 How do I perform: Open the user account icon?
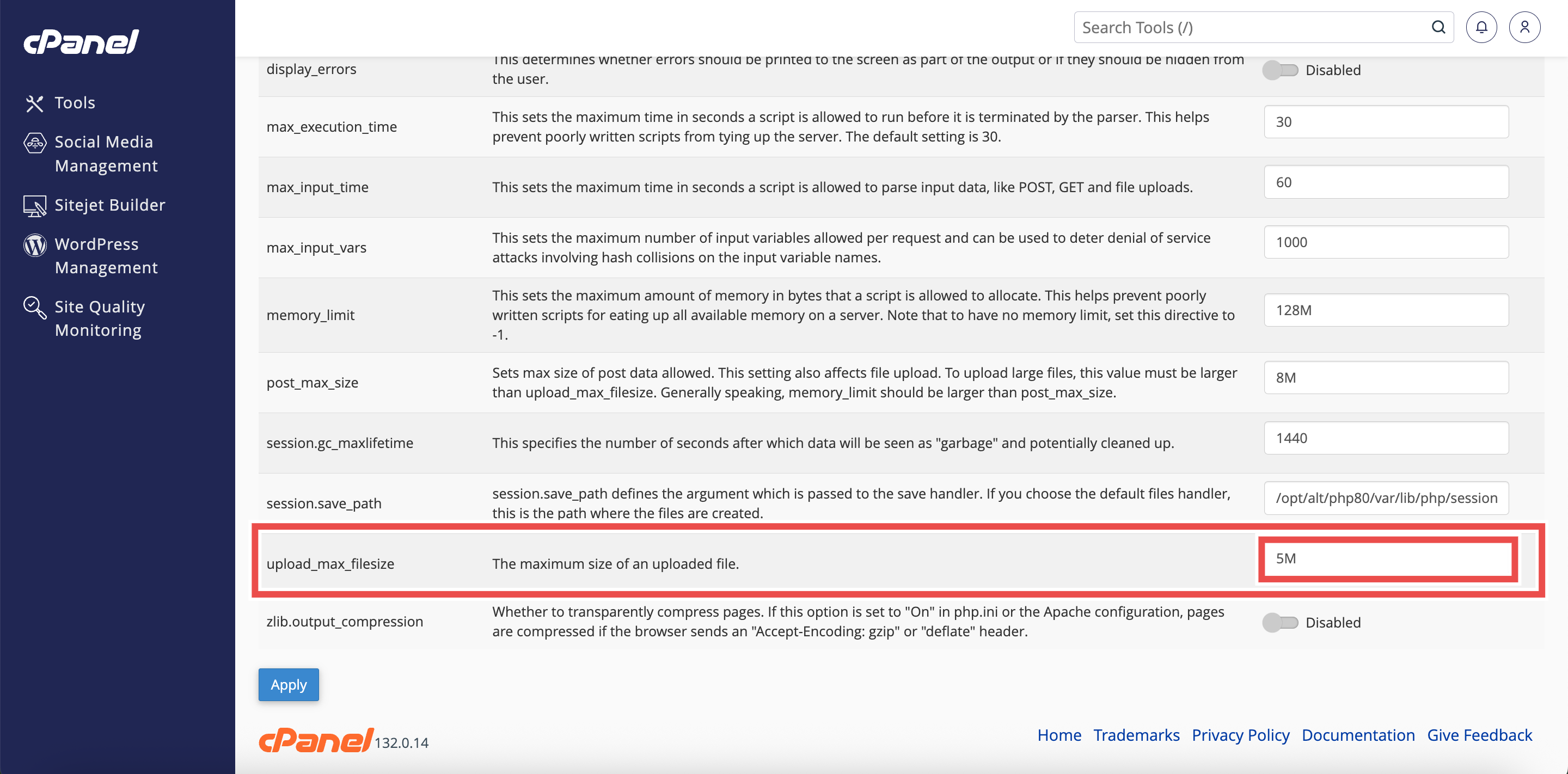[1524, 27]
